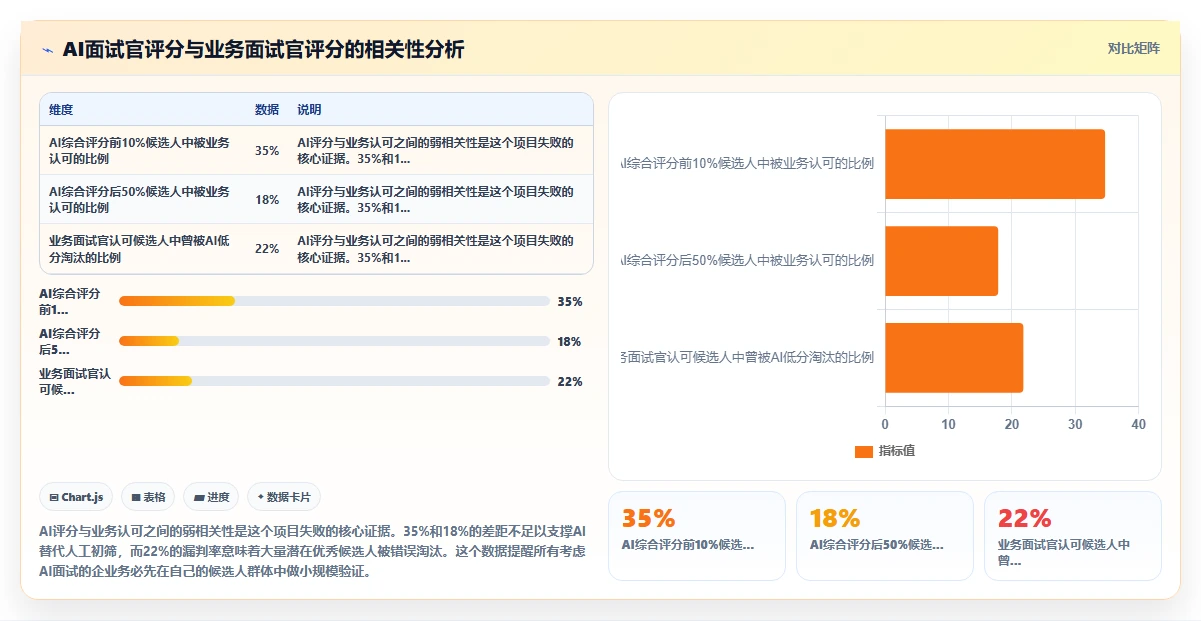This screenshot has width=1201, height=621.
Task: Click the 数据 column header
Action: click(x=267, y=110)
